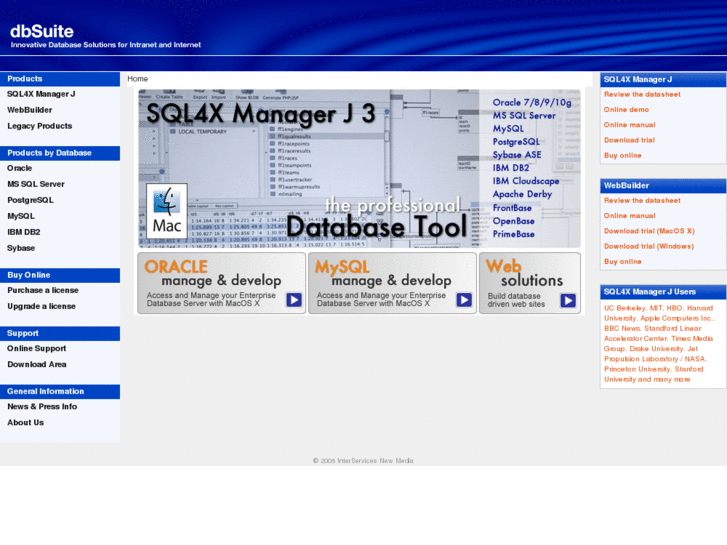Click the InterServices New Media copyright text
Image resolution: width=727 pixels, height=545 pixels.
tap(363, 461)
